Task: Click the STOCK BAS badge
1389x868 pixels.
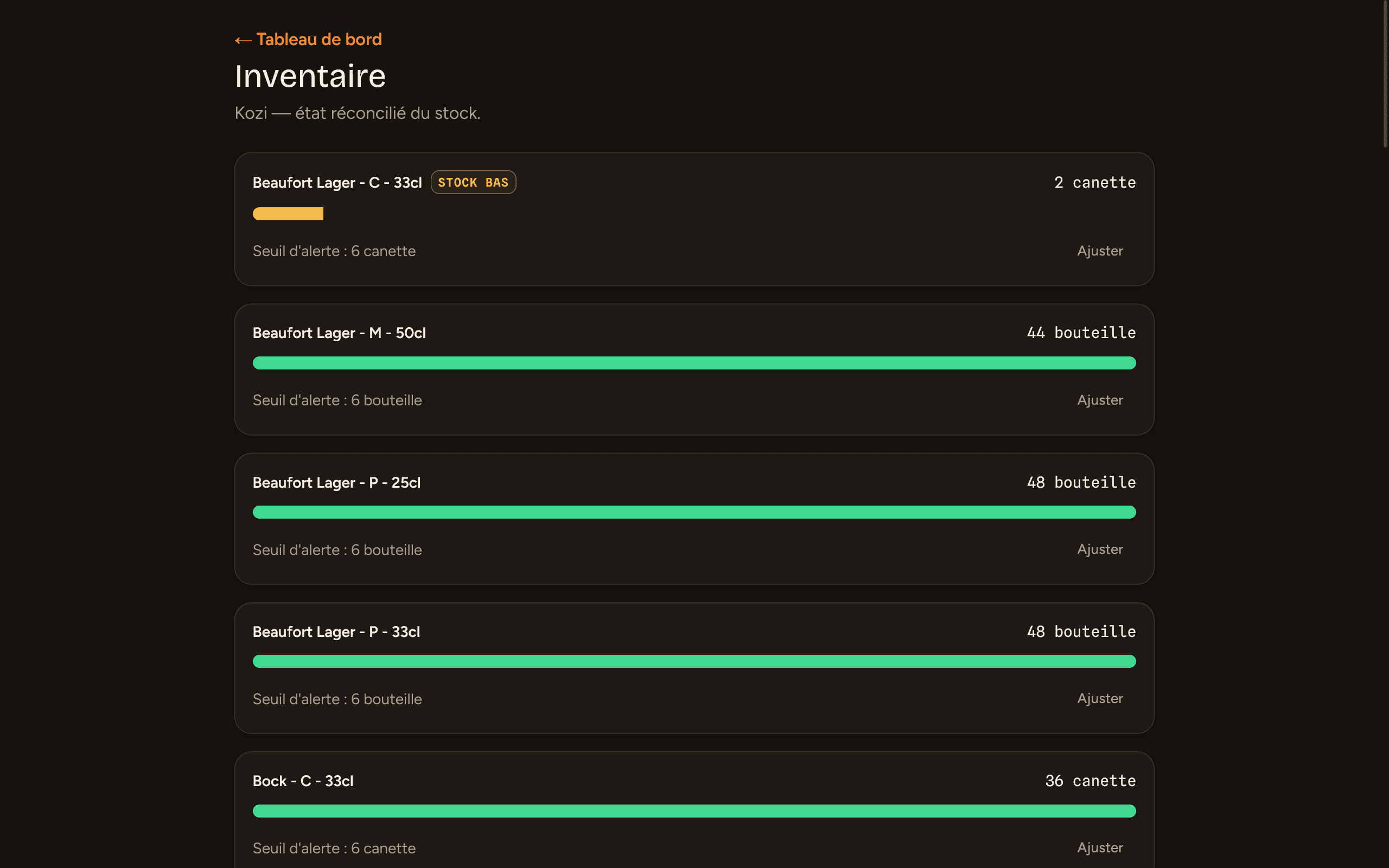Action: 473,183
